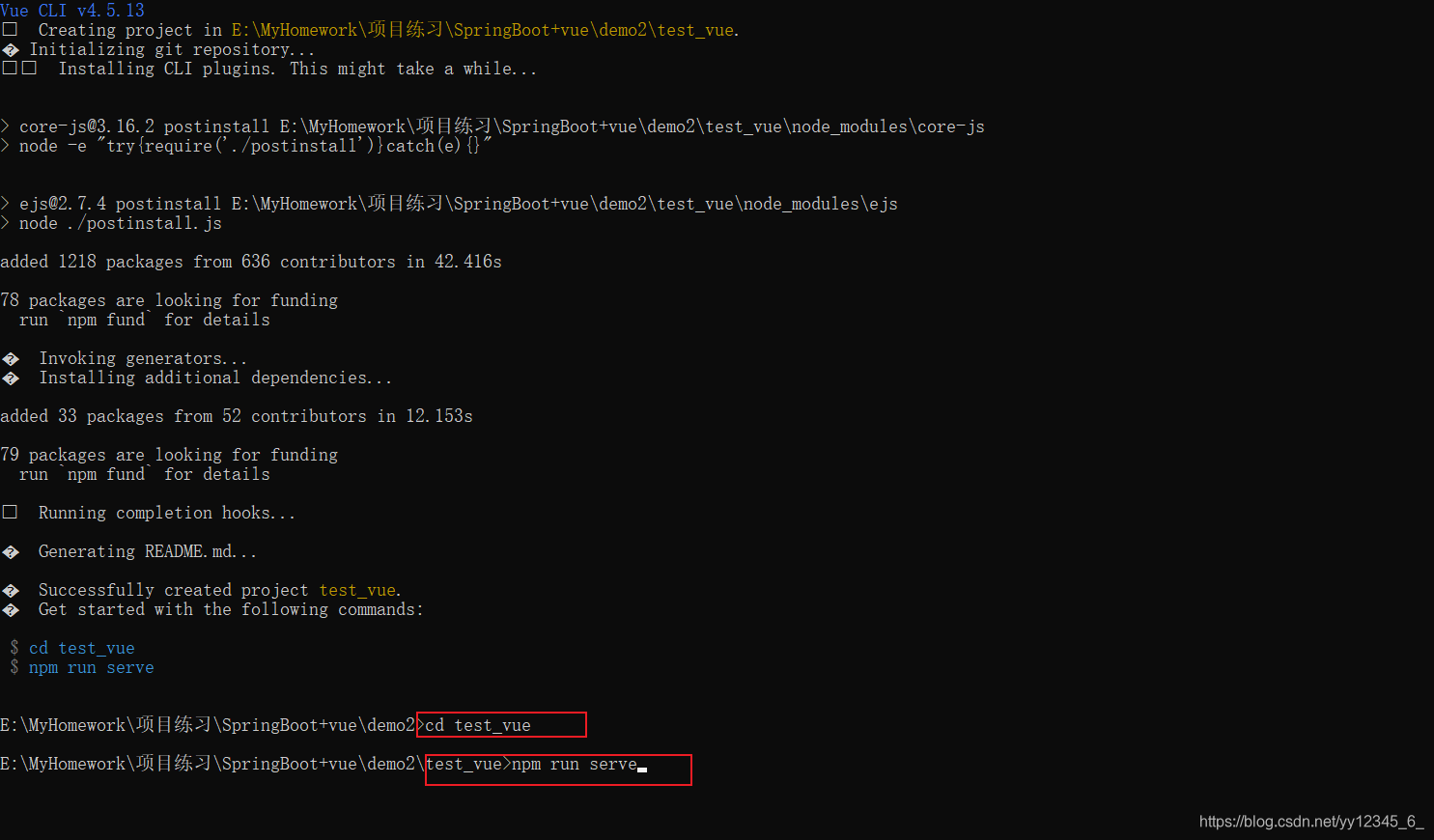Click 'Installing additional dependencies...' line
Screen dimensions: 1434x840
[x=197, y=378]
